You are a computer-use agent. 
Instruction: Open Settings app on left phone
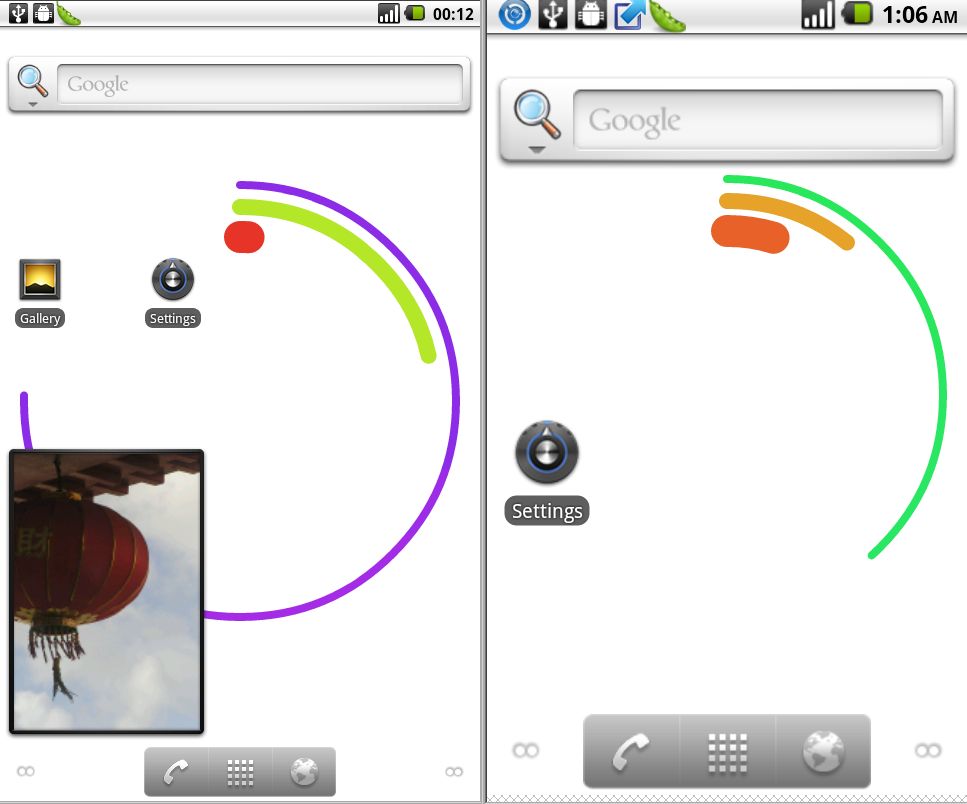173,293
